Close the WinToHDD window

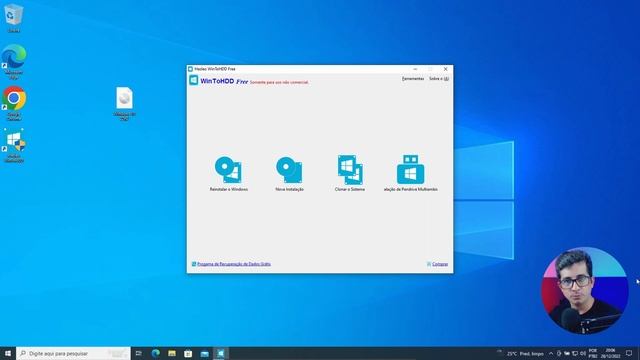(445, 69)
